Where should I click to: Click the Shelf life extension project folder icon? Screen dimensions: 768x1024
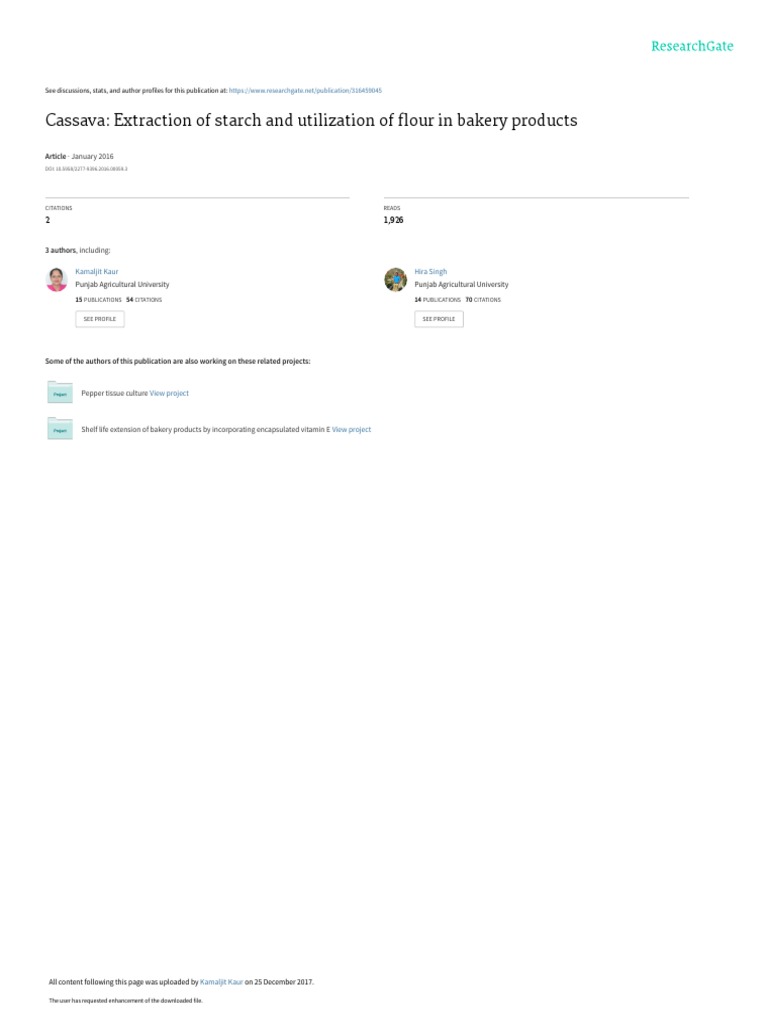(60, 429)
